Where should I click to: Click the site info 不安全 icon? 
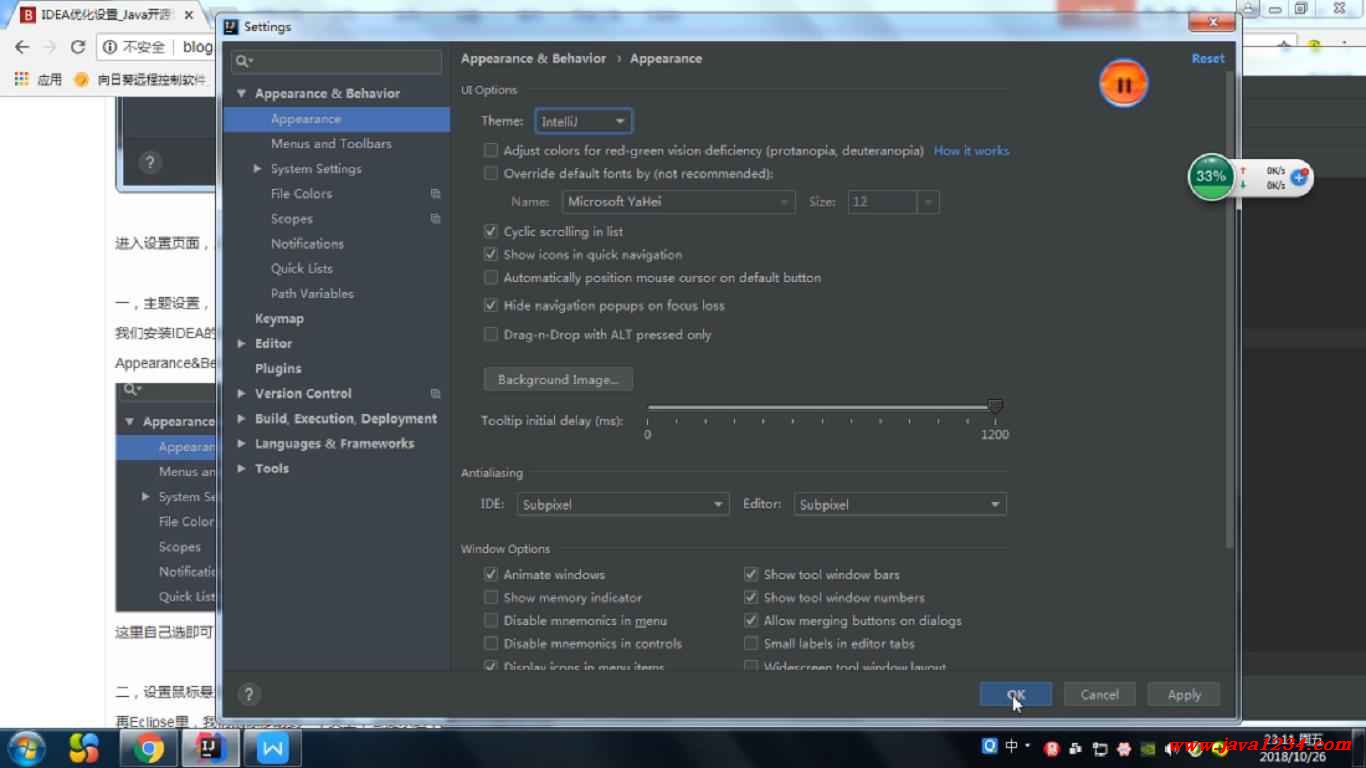point(110,47)
